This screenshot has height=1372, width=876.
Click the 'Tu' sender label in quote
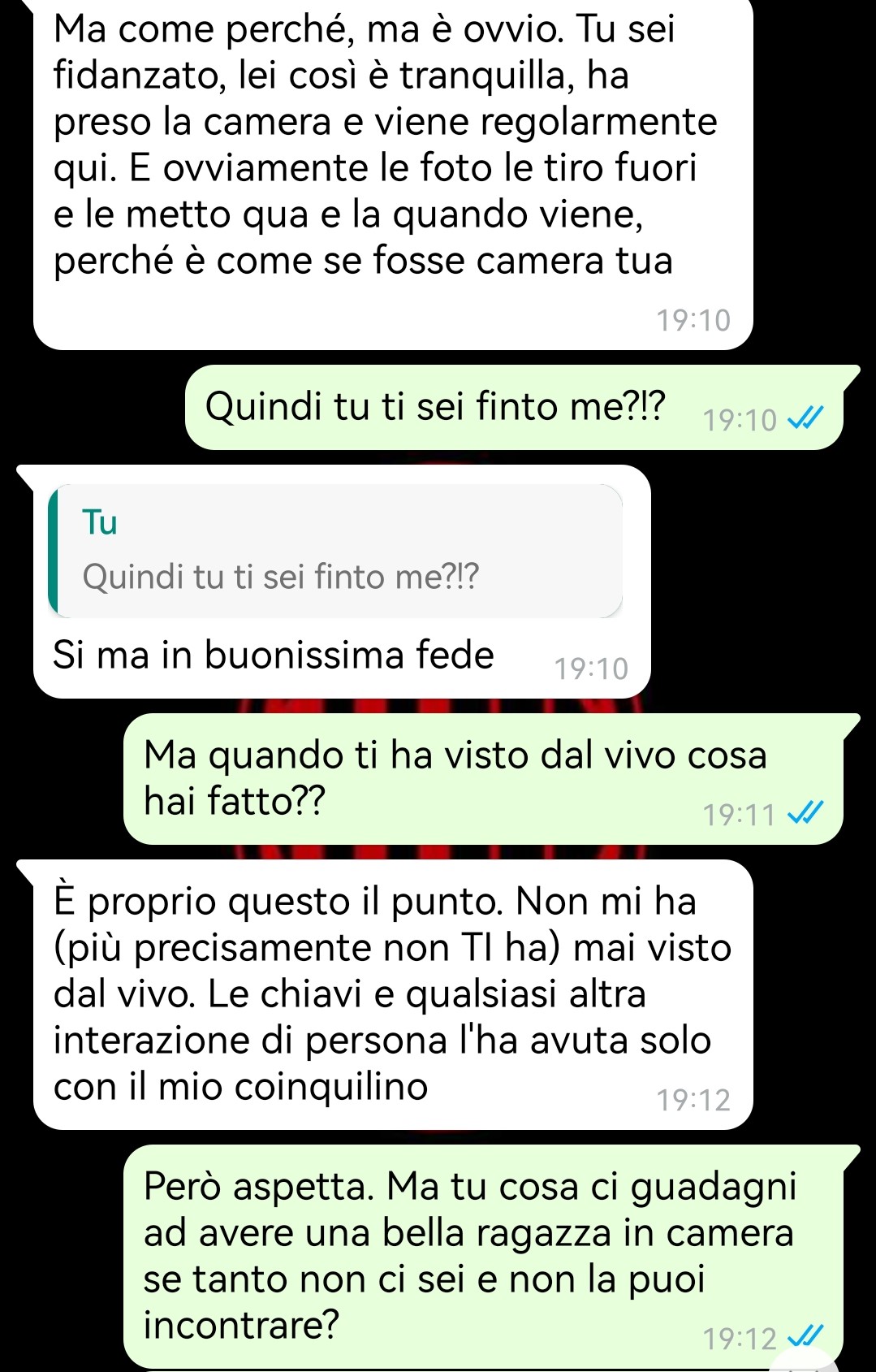(x=100, y=522)
